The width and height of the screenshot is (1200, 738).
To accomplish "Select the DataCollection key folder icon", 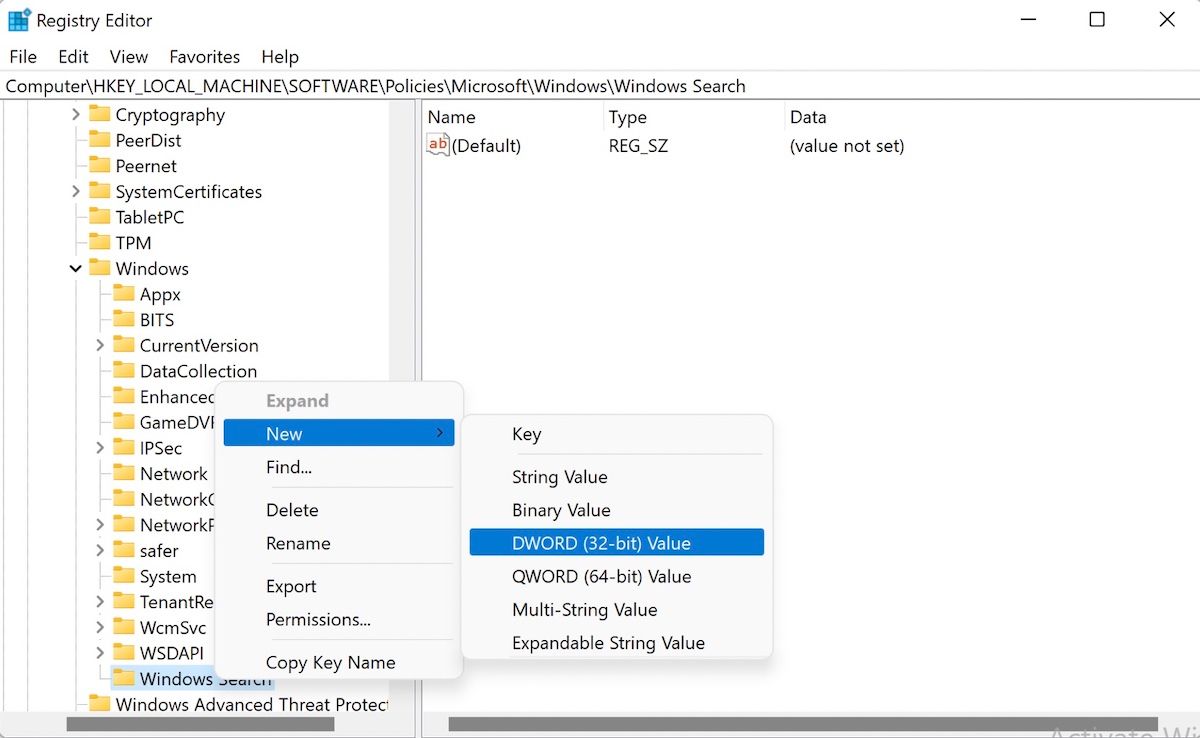I will 124,370.
